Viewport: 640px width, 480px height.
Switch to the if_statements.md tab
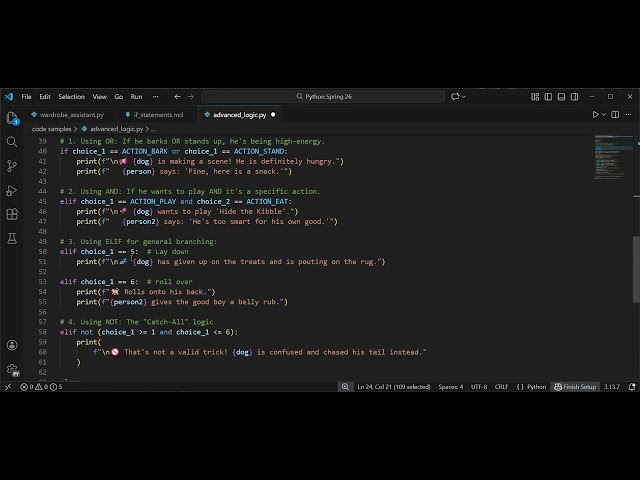pyautogui.click(x=154, y=115)
